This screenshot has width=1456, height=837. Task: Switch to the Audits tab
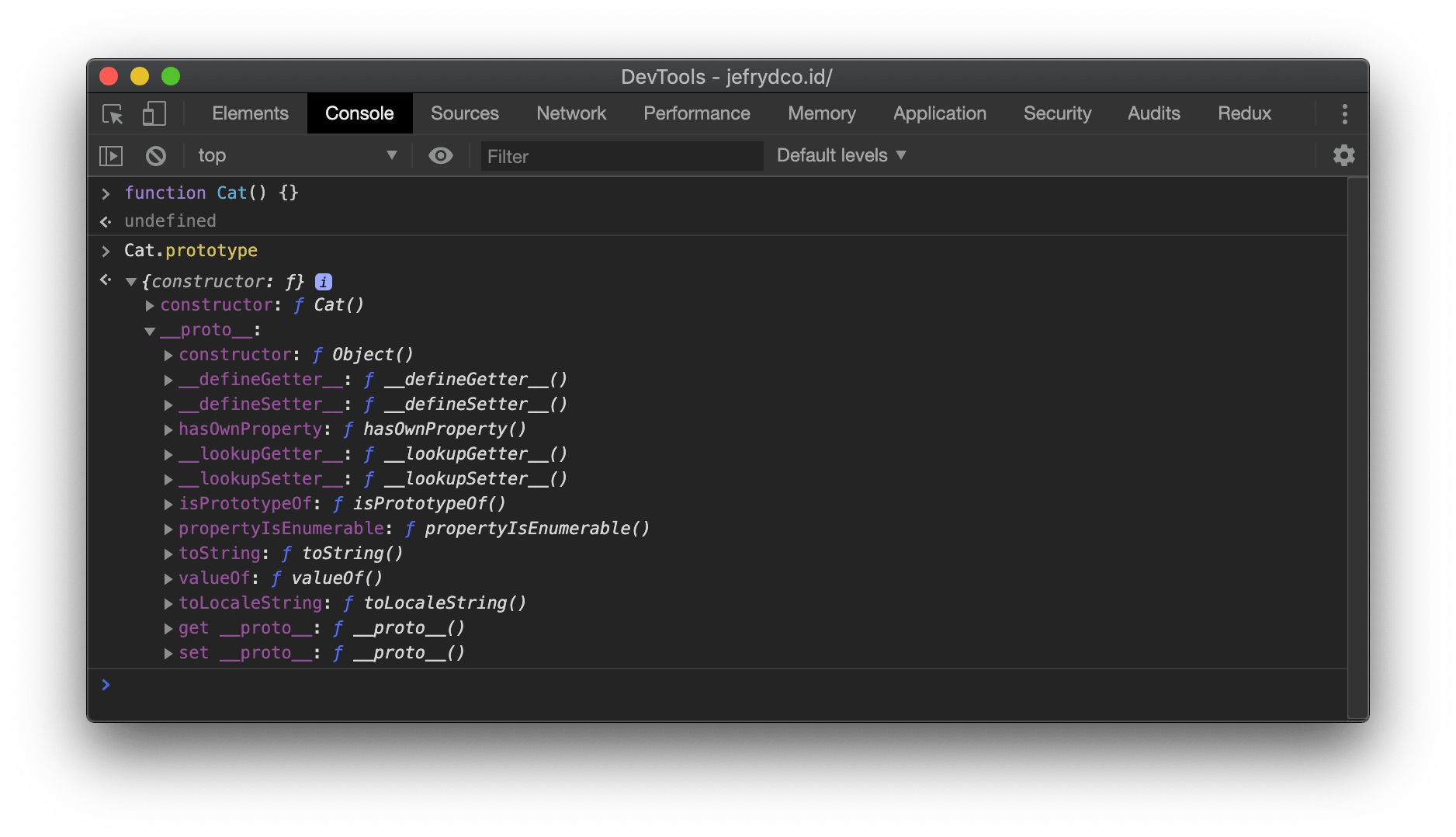[x=1154, y=113]
